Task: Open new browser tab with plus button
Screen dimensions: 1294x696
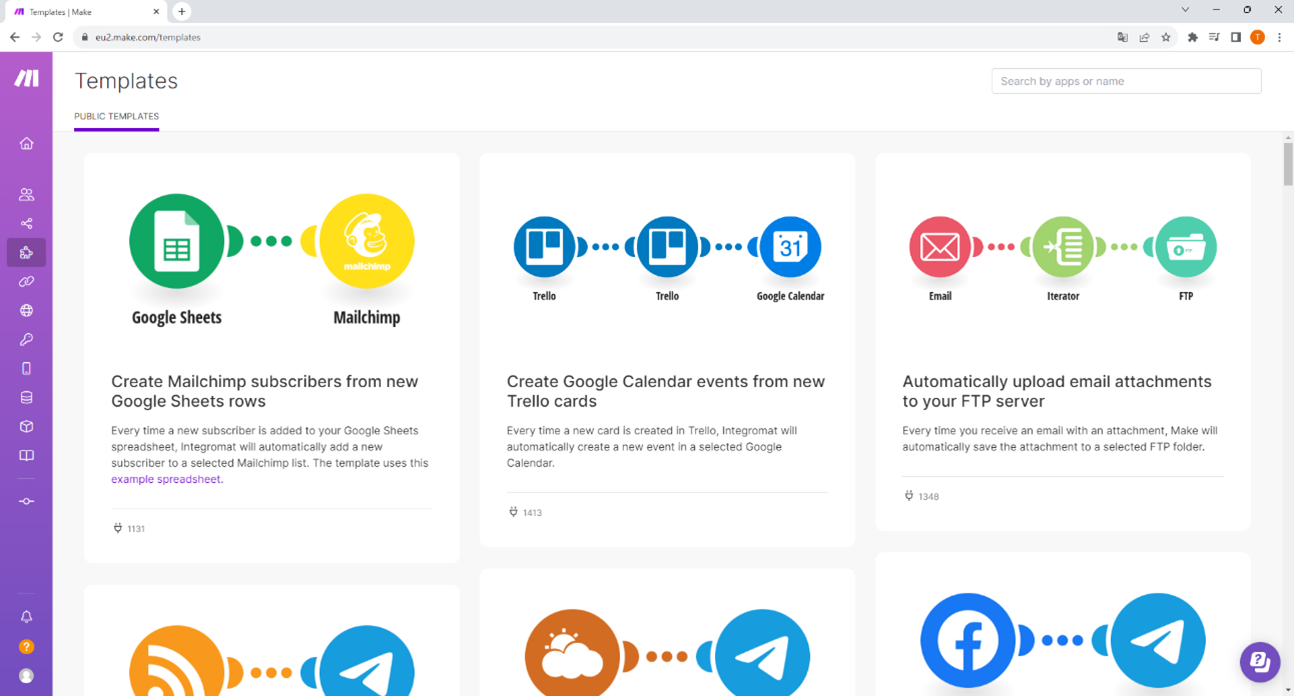Action: [181, 11]
